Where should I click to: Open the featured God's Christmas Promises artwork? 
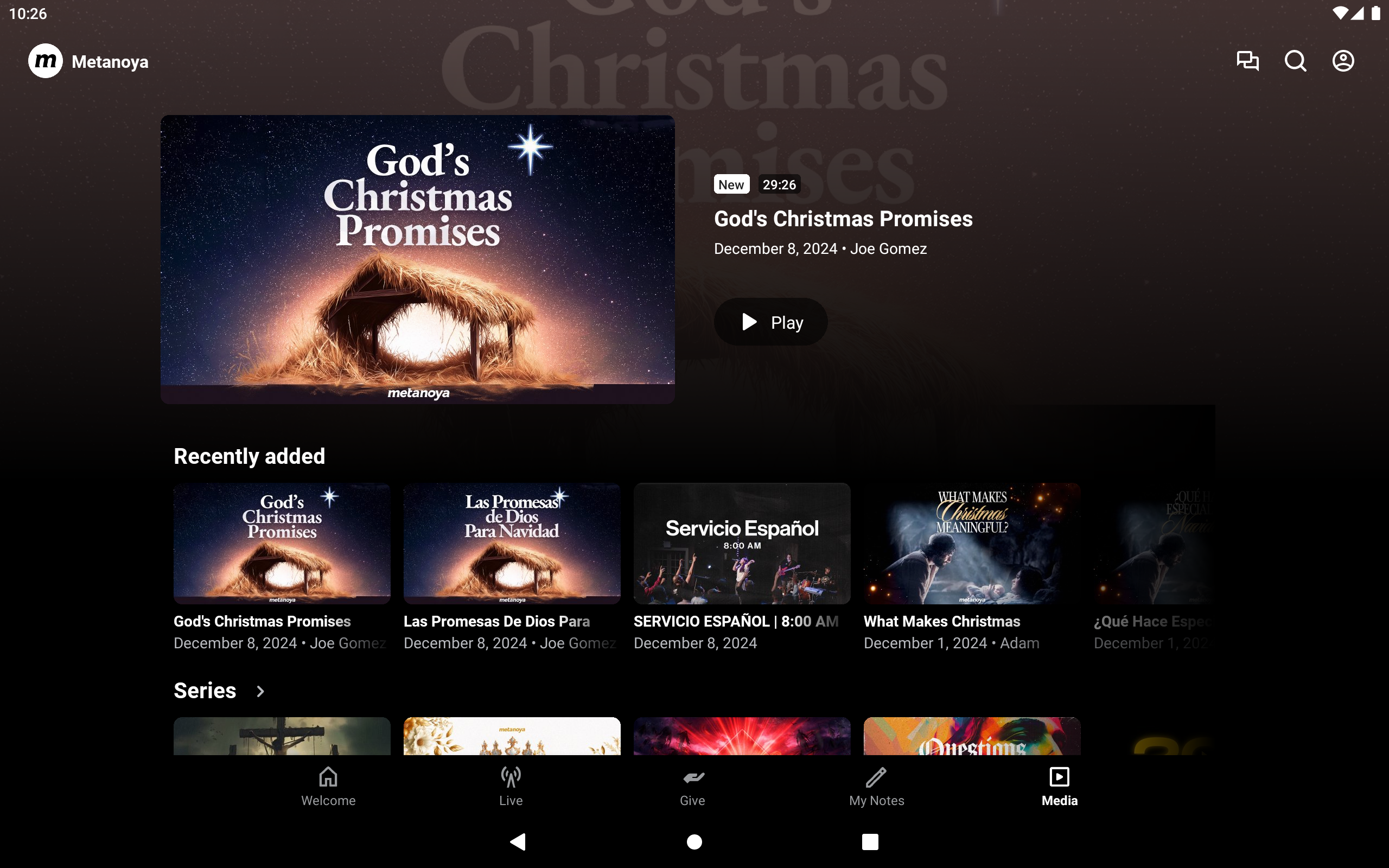click(417, 259)
